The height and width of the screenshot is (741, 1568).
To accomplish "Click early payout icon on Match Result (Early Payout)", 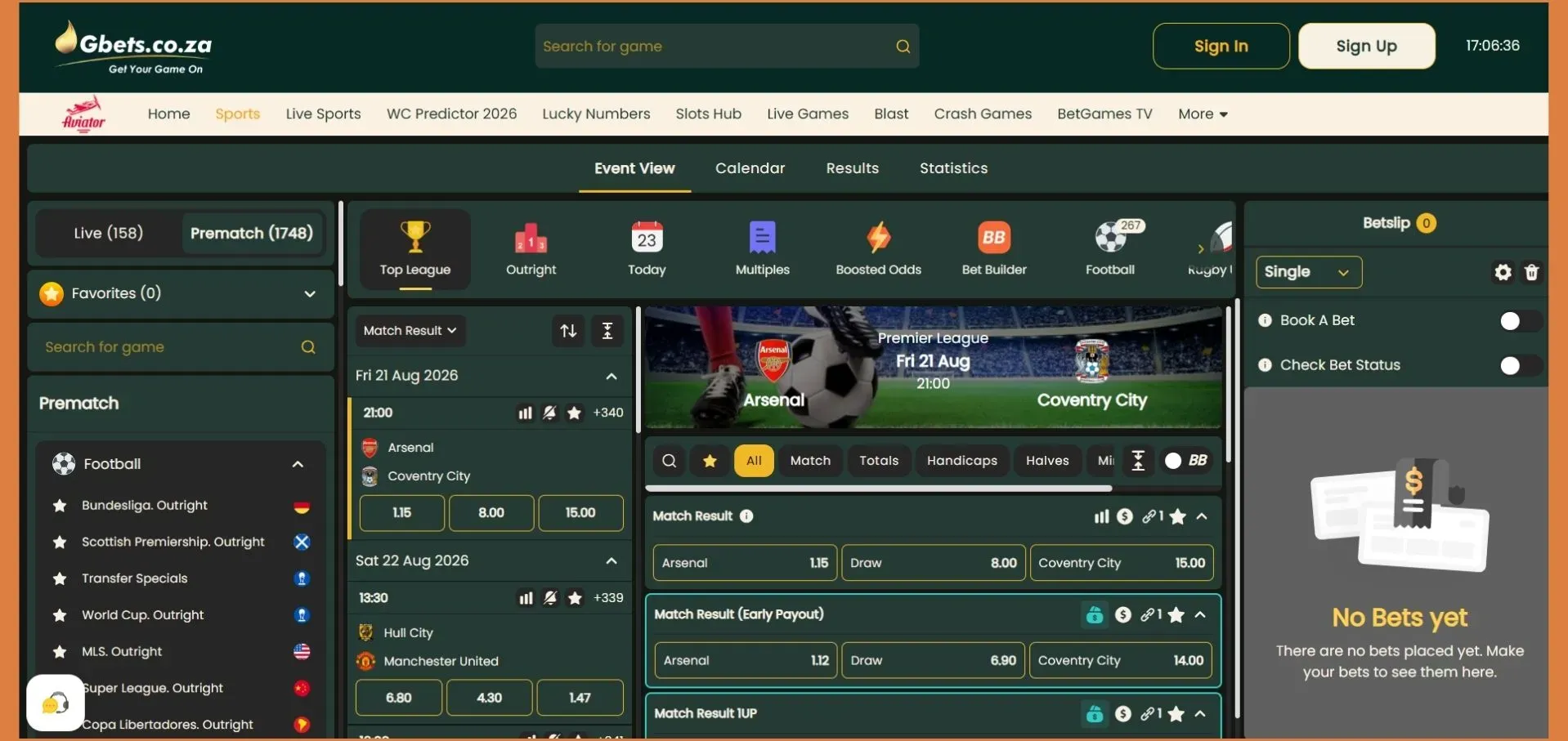I will [1094, 614].
